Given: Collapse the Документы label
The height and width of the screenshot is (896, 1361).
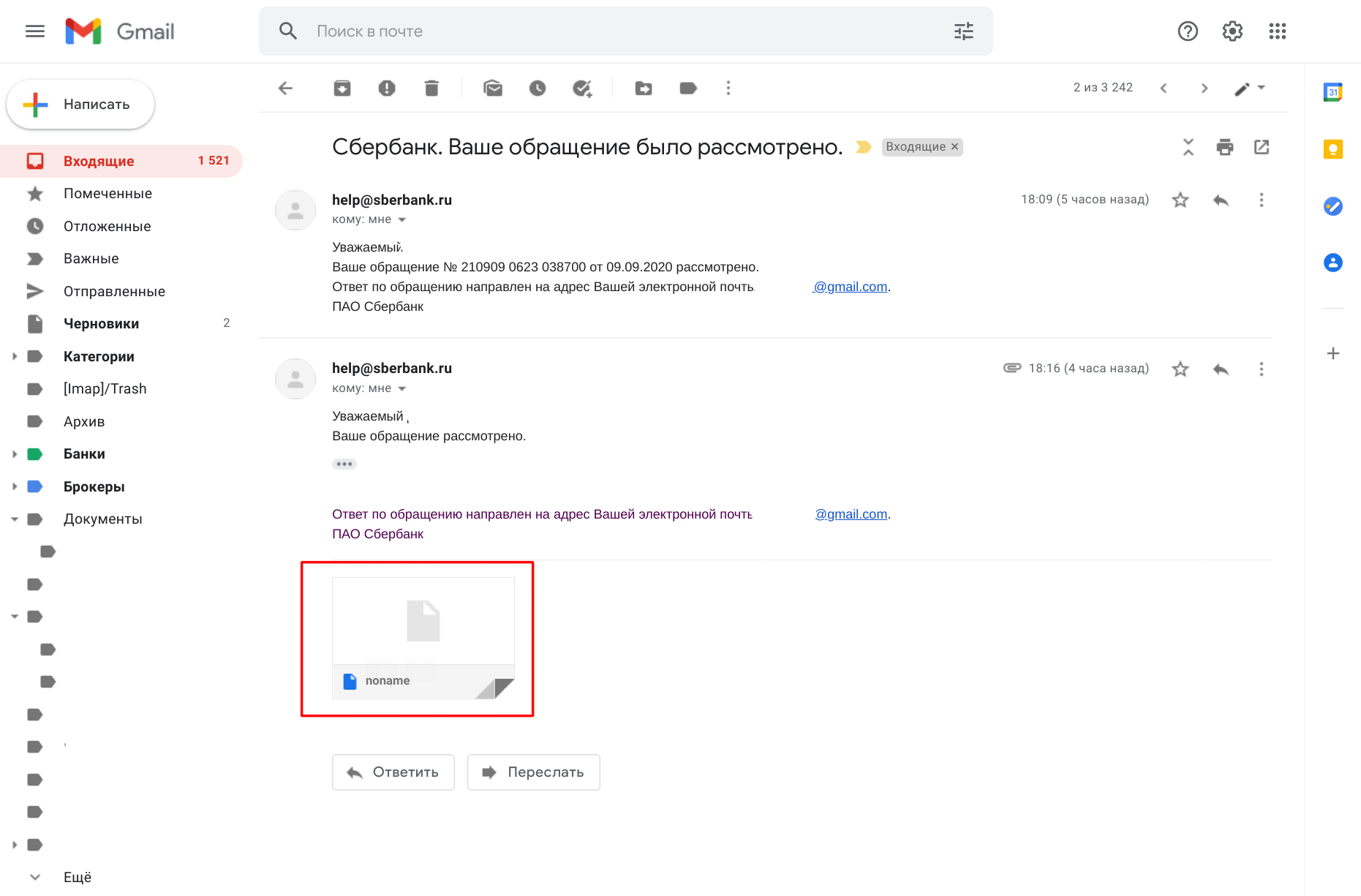Looking at the screenshot, I should tap(15, 519).
